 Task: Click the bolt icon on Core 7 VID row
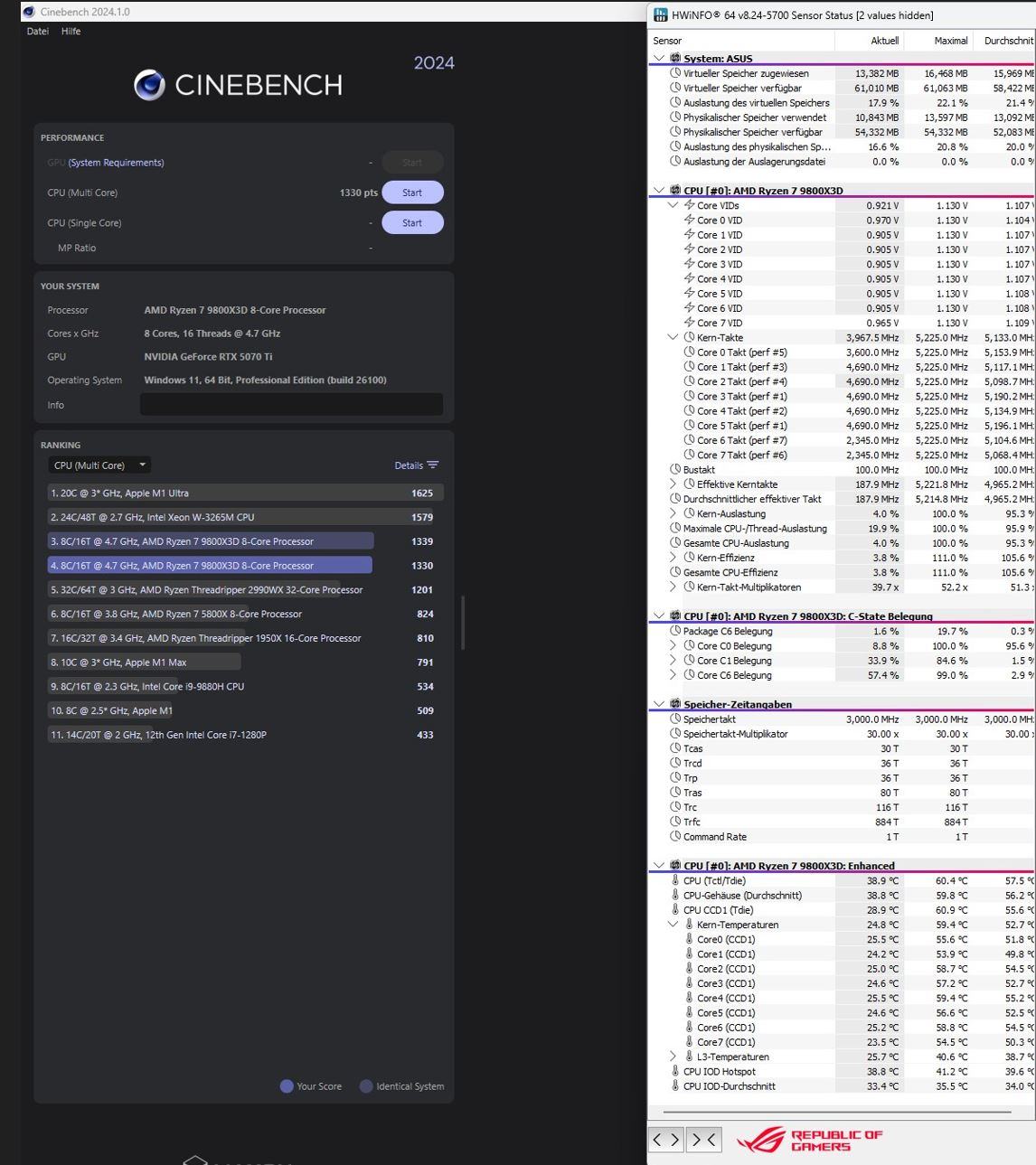[x=689, y=323]
